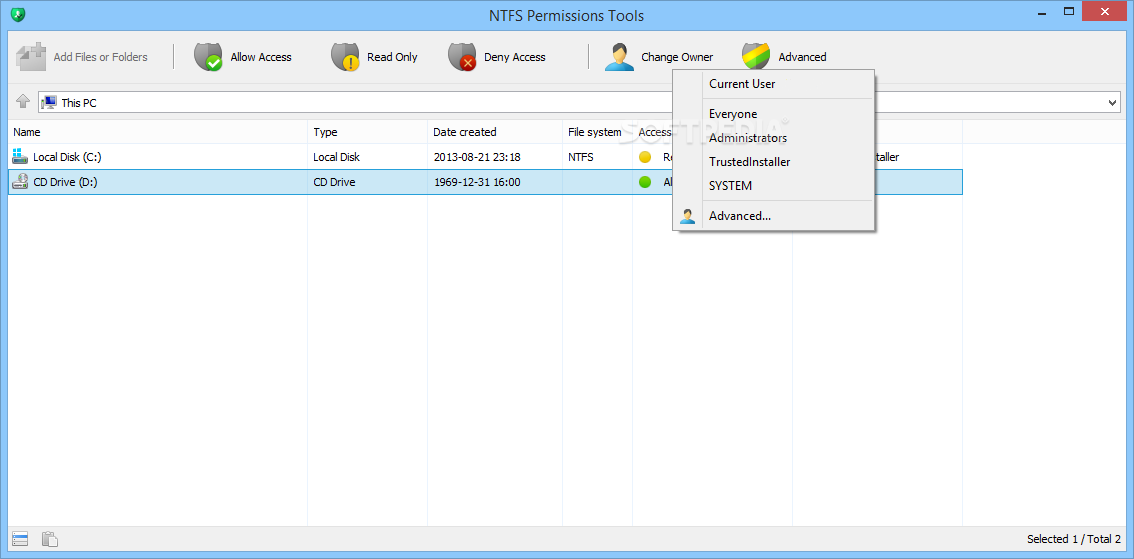This screenshot has width=1134, height=559.
Task: Click the Advanced toolbar button label
Action: (802, 57)
